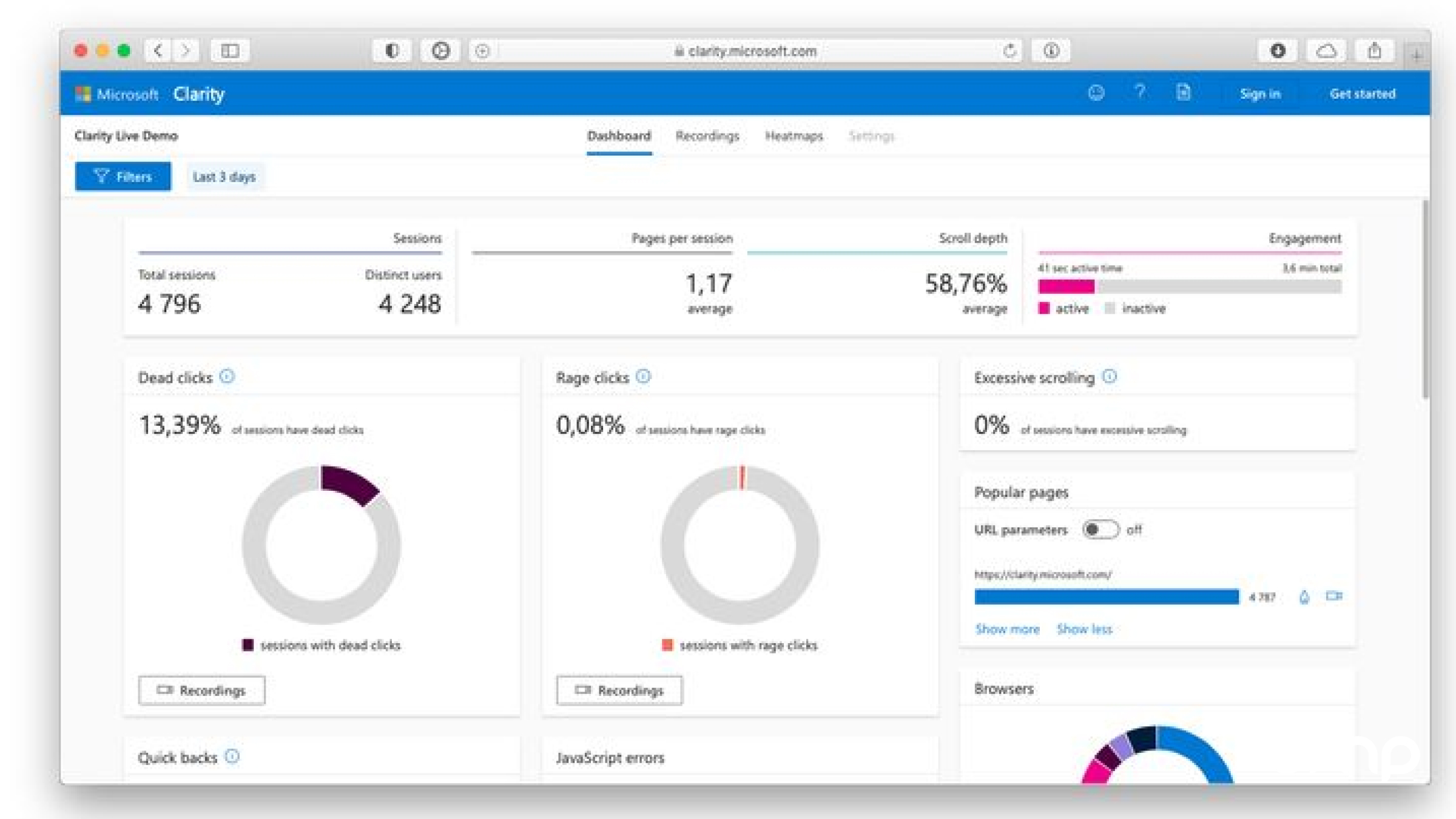This screenshot has width=1456, height=819.
Task: Switch to the Heatmaps tab
Action: tap(794, 136)
